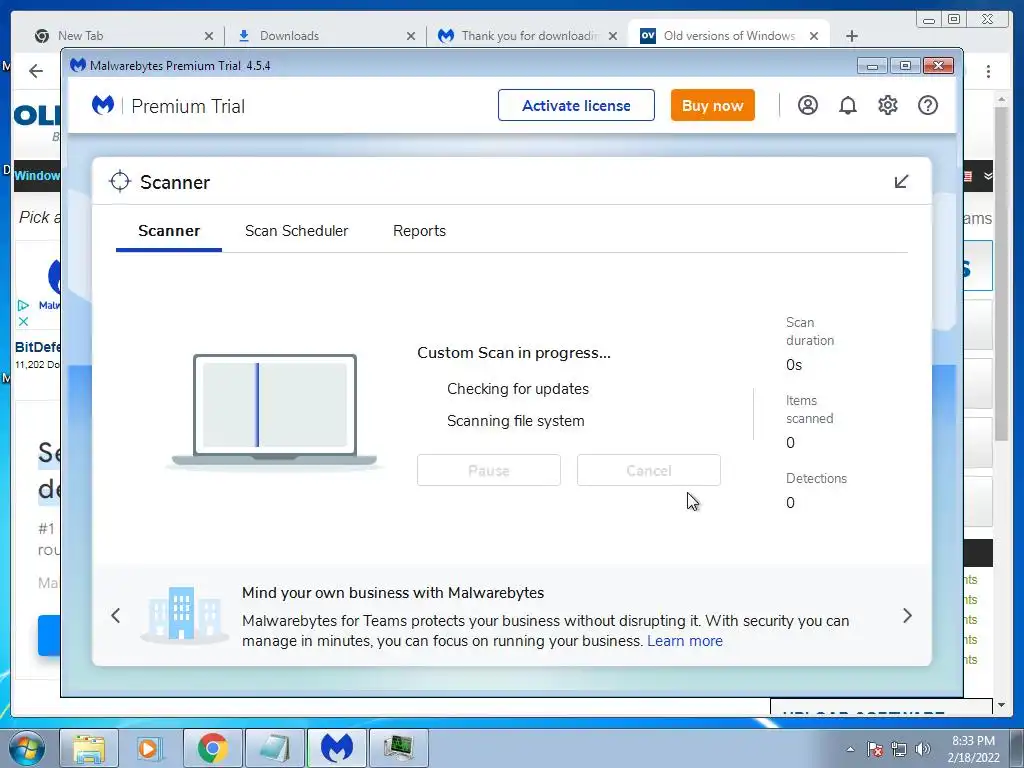1024x768 pixels.
Task: Open Windows Media Player from the taskbar
Action: click(x=148, y=748)
